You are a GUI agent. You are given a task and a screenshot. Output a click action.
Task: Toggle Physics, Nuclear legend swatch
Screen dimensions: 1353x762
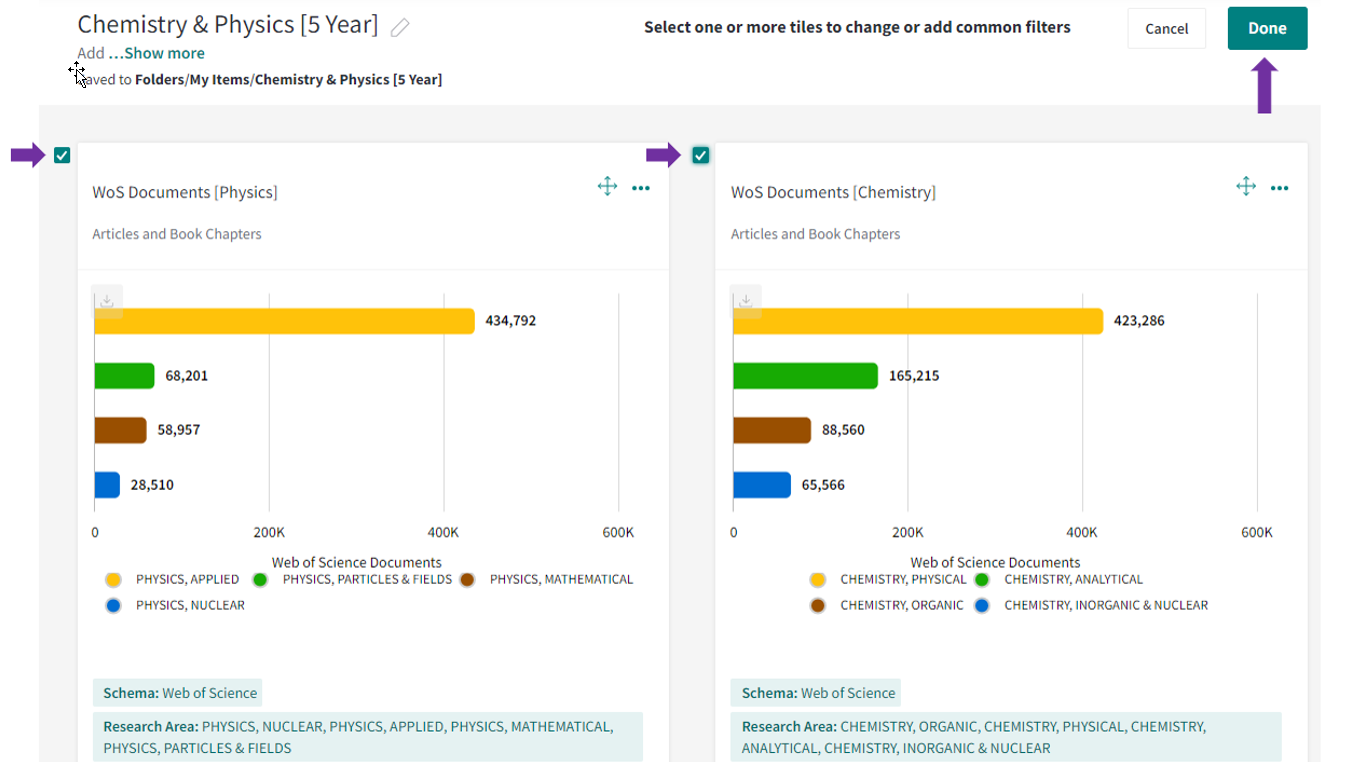point(114,606)
